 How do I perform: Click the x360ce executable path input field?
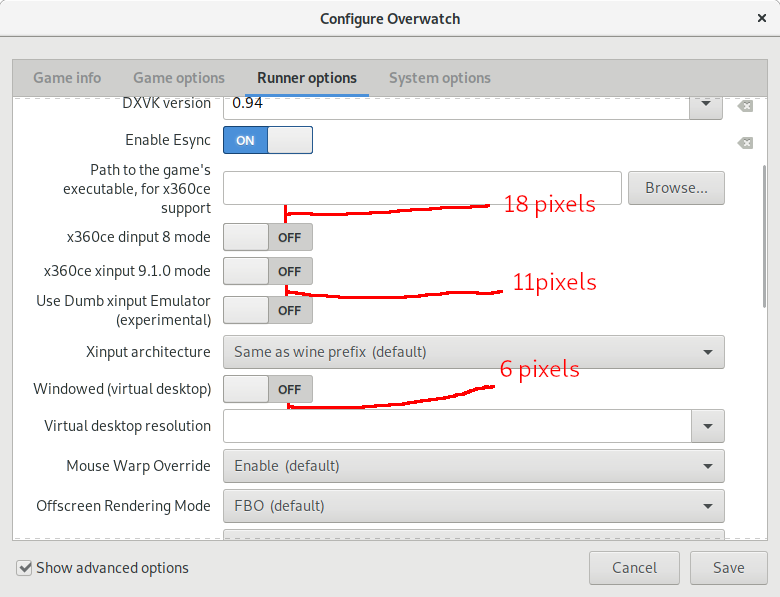(422, 188)
